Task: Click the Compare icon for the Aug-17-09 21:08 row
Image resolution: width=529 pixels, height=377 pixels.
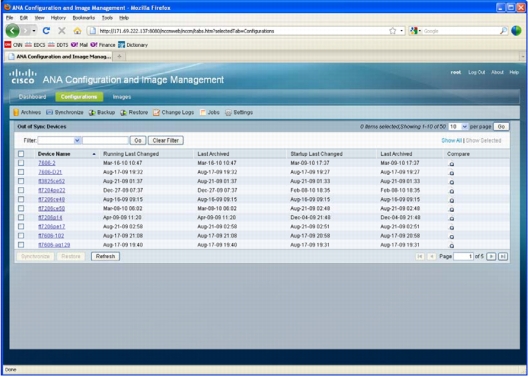Action: pos(451,237)
